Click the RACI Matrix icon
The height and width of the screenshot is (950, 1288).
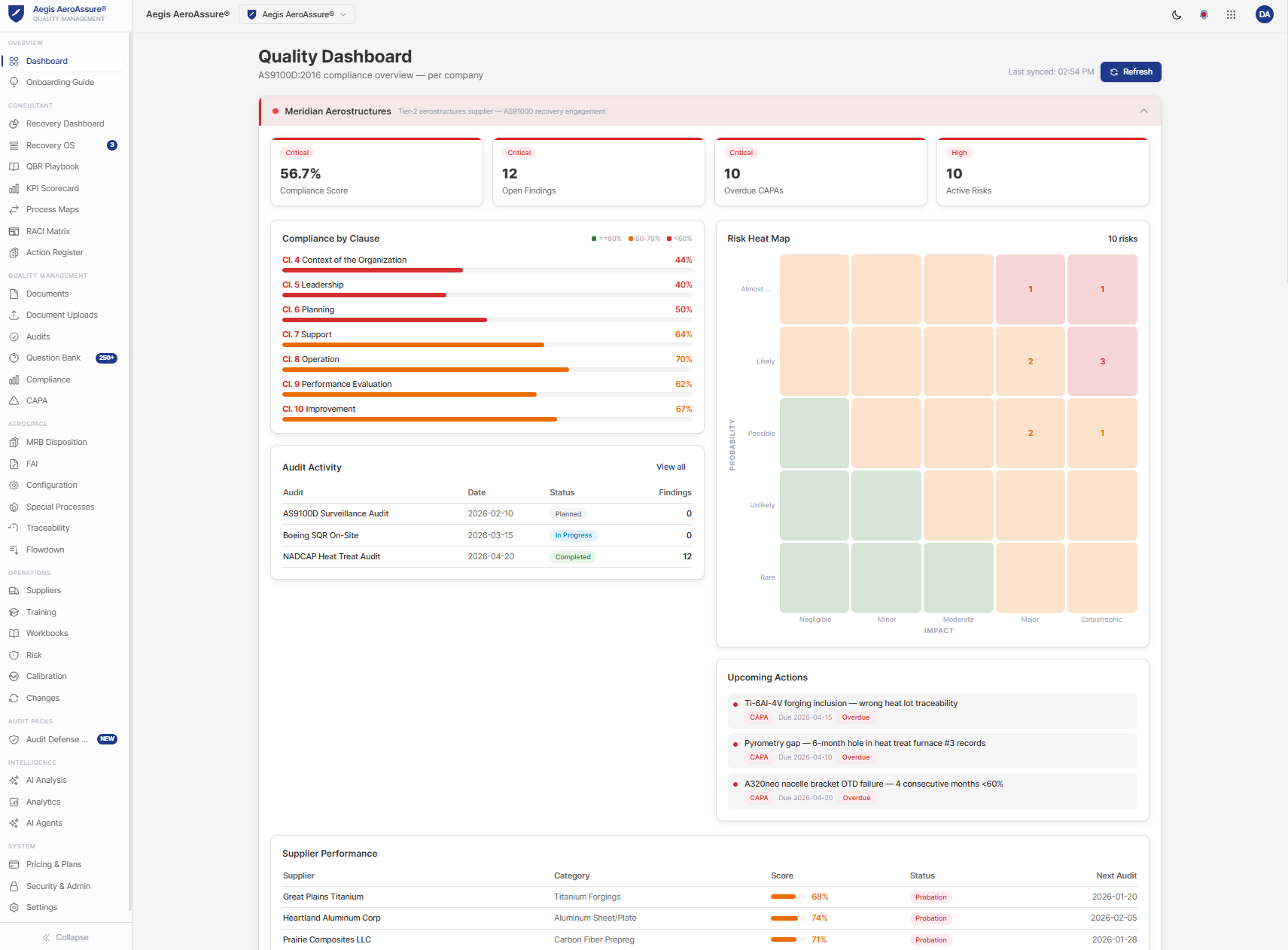14,231
